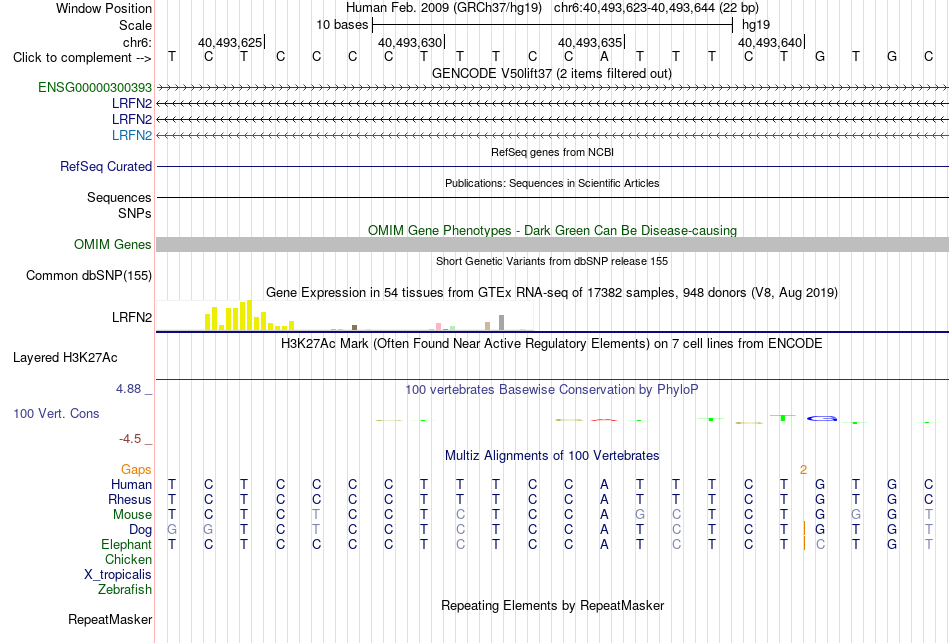Image resolution: width=950 pixels, height=643 pixels.
Task: Select the Zebrafish species row label
Action: pyautogui.click(x=125, y=589)
